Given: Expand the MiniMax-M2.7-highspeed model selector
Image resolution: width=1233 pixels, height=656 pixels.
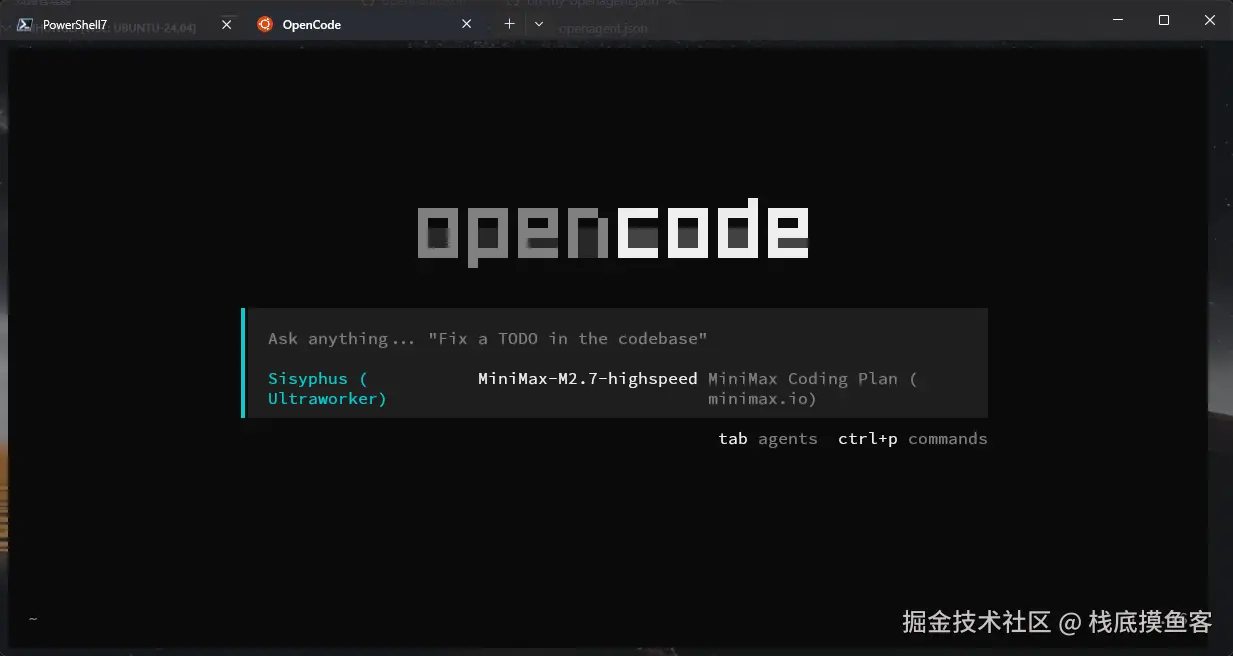Looking at the screenshot, I should coord(586,378).
